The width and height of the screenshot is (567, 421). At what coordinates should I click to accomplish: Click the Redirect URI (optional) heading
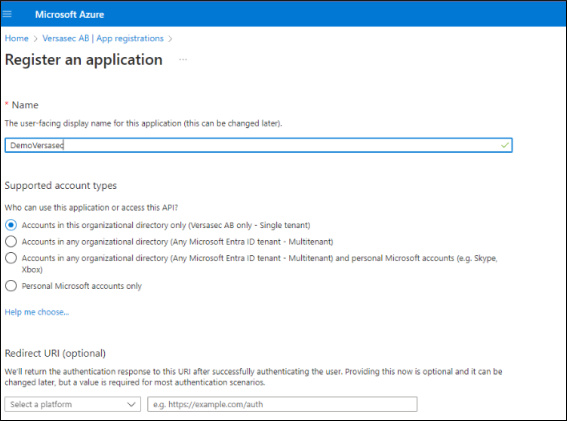tap(55, 353)
